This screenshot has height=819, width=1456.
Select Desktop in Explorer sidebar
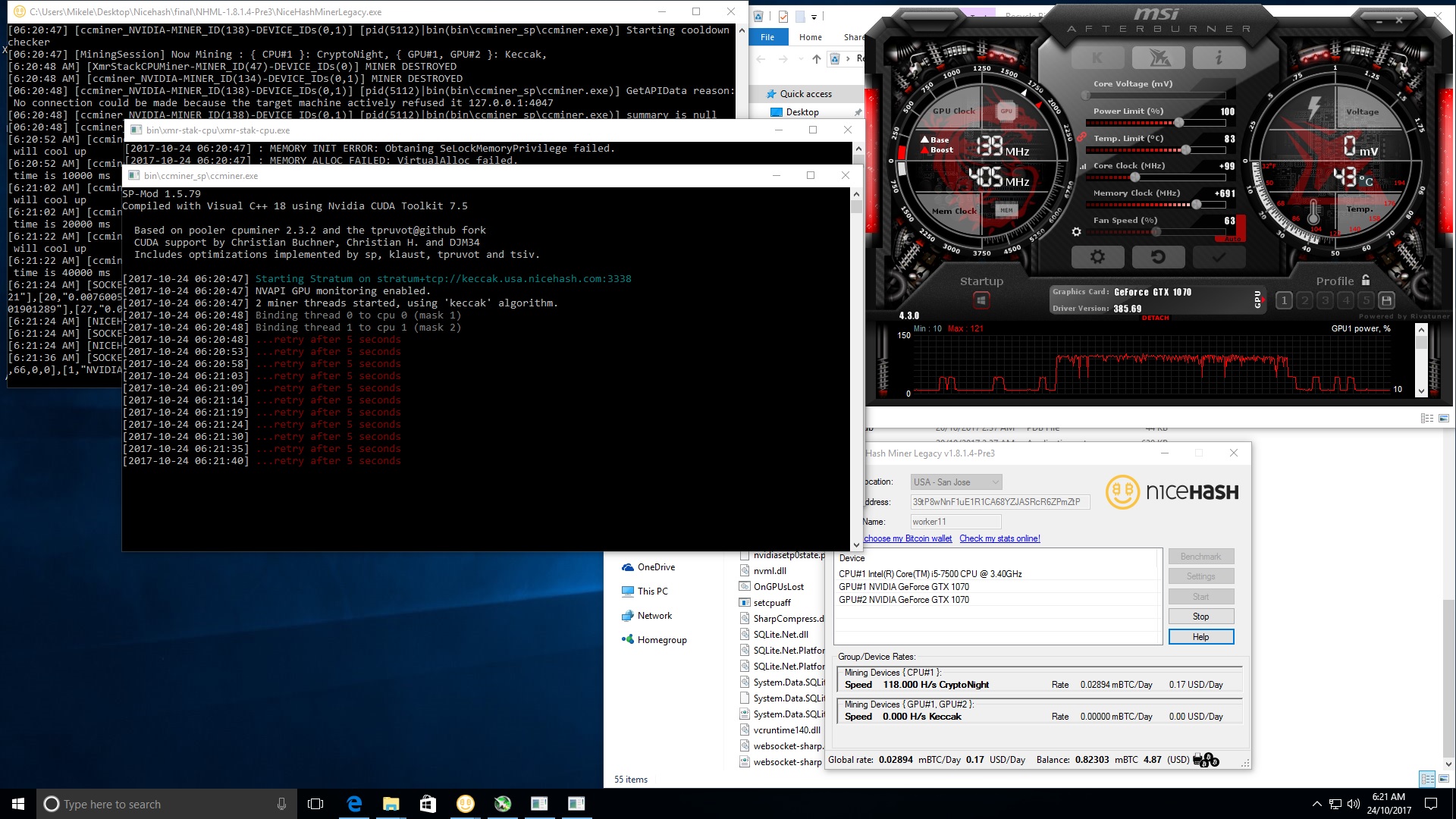pyautogui.click(x=802, y=112)
